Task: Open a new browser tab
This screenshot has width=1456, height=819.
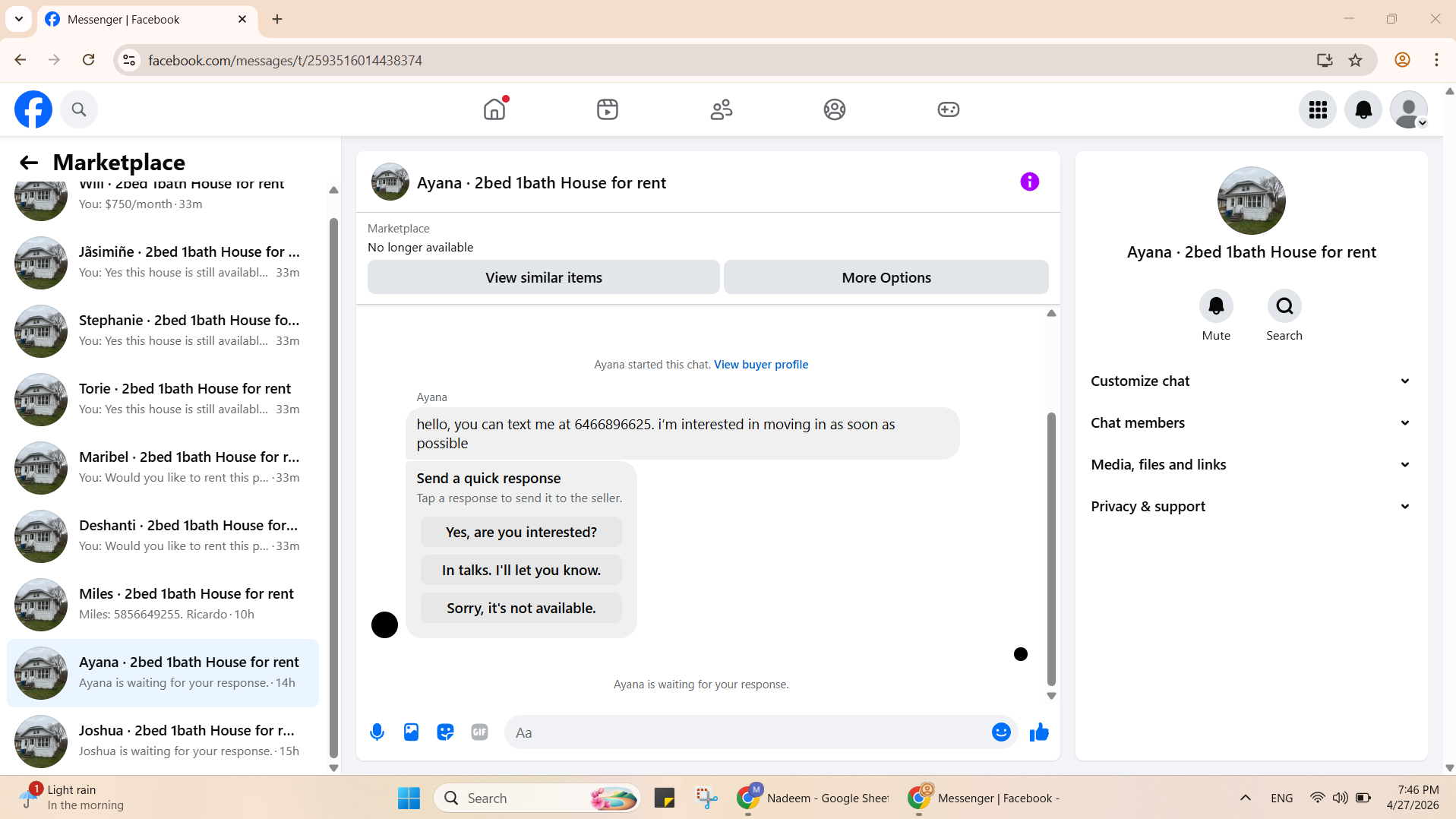Action: [x=277, y=19]
